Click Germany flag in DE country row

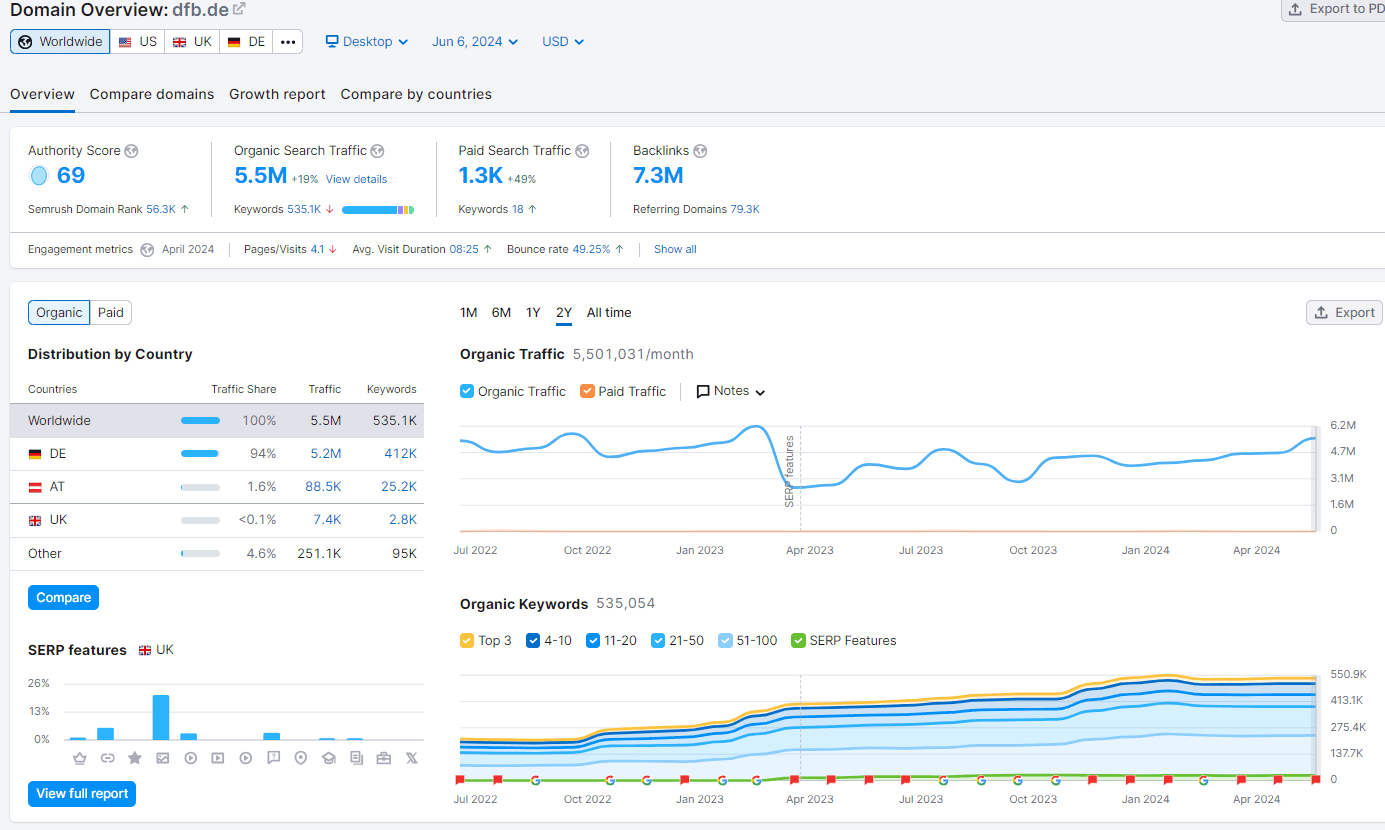point(35,454)
